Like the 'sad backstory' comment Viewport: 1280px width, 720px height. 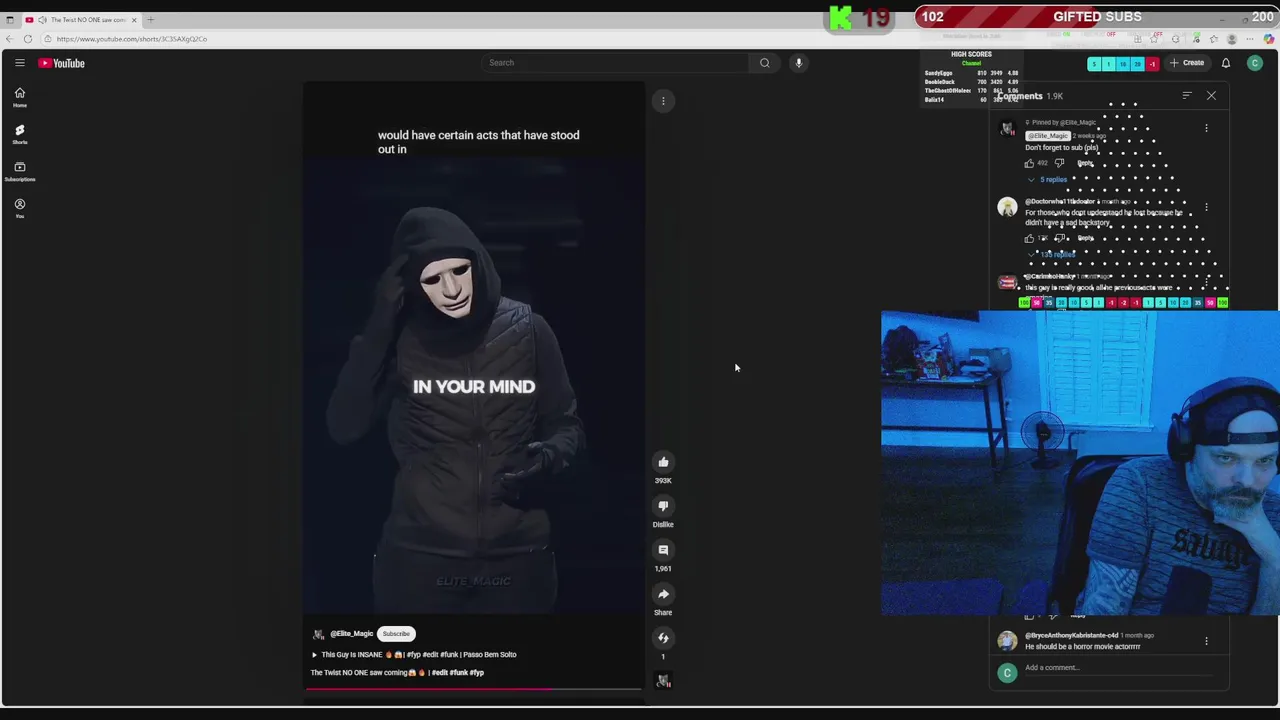(1029, 239)
